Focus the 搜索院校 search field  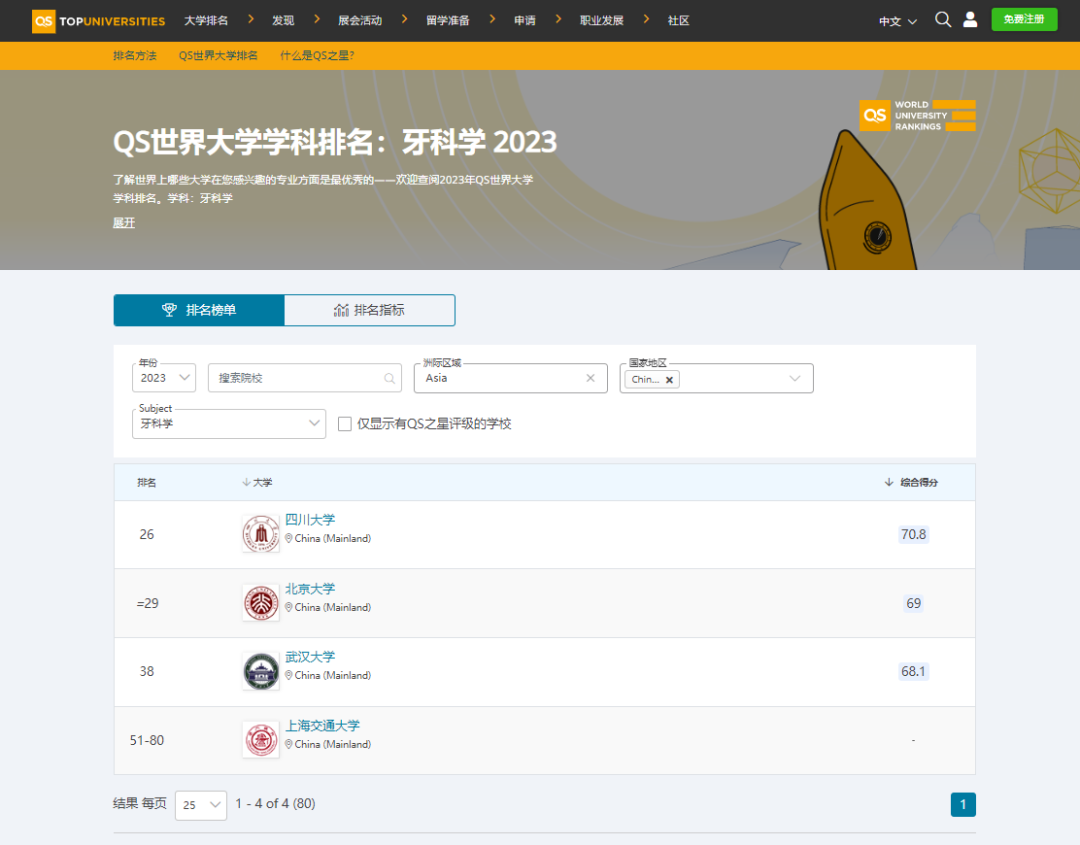304,378
